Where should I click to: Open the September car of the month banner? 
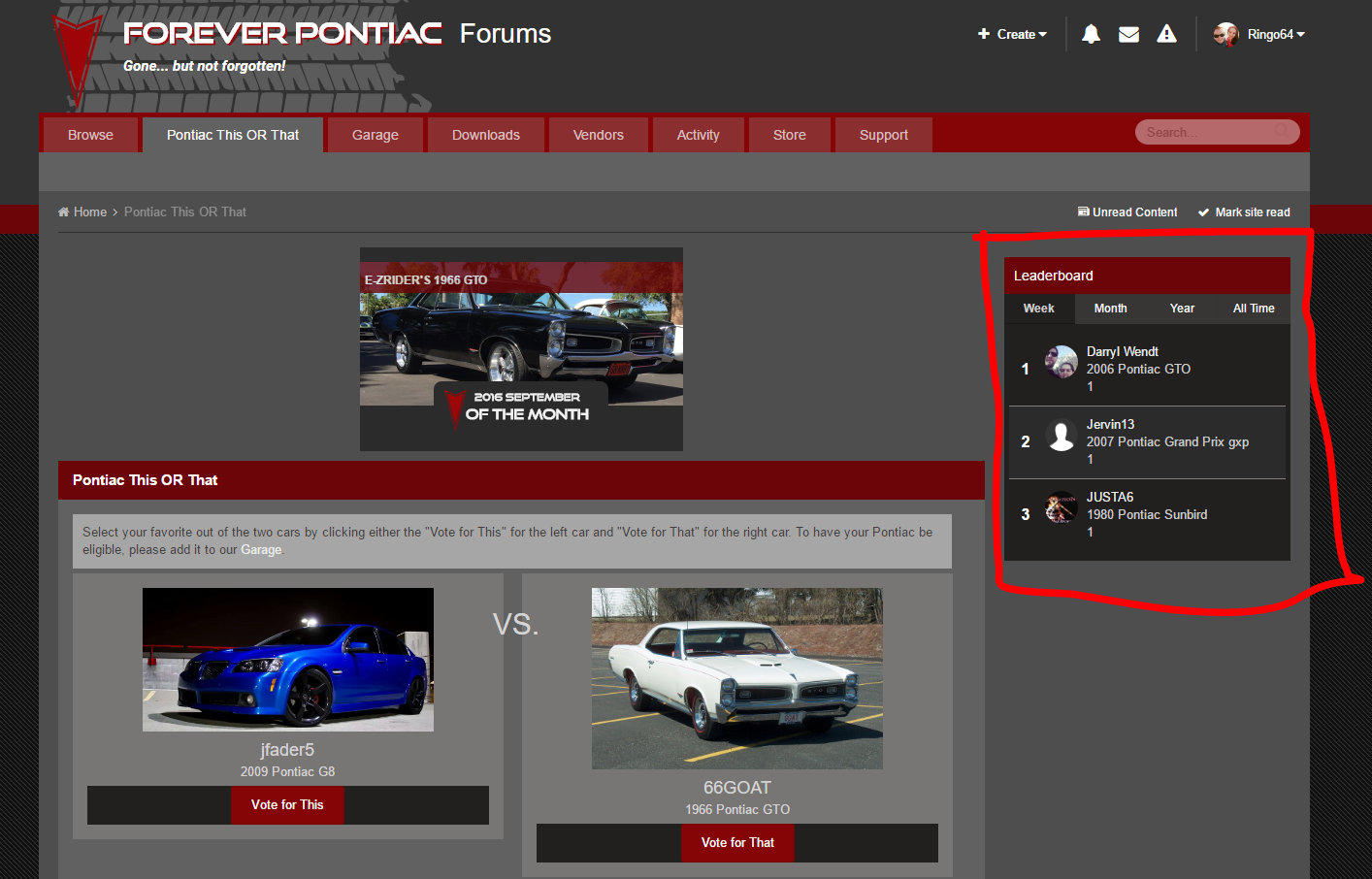(x=521, y=349)
